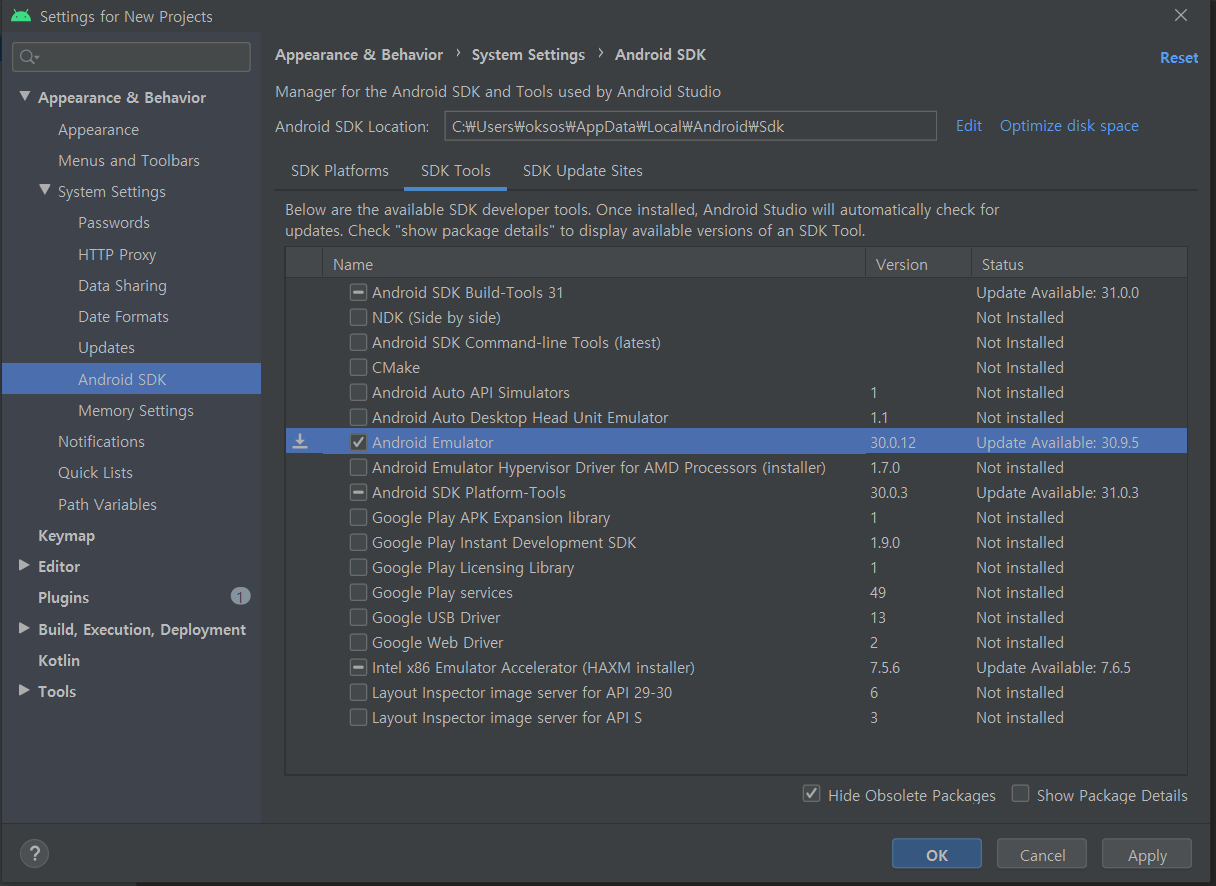1216x886 pixels.
Task: Click the Cancel button
Action: pos(1043,855)
